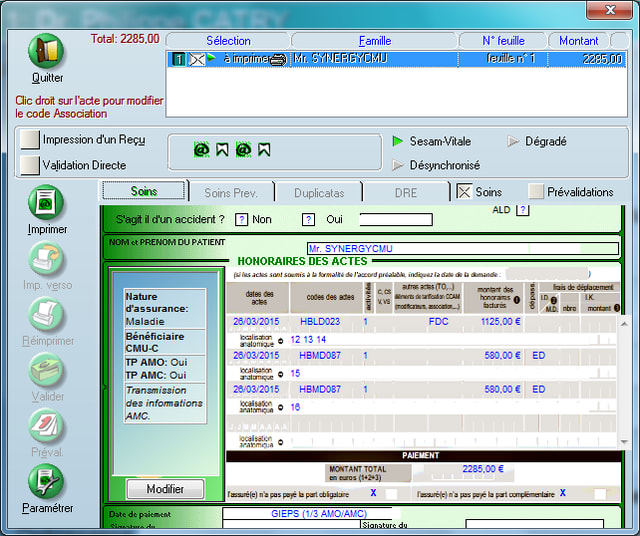This screenshot has width=640, height=536.
Task: Click the printer icon next to 'à imprimer'
Action: pyautogui.click(x=278, y=60)
